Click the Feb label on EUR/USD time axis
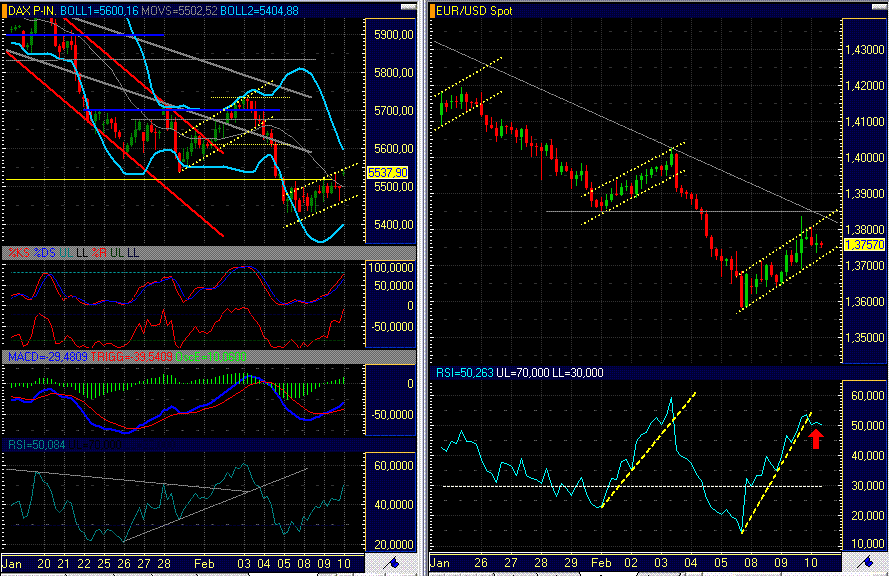The width and height of the screenshot is (889, 576). pos(601,563)
